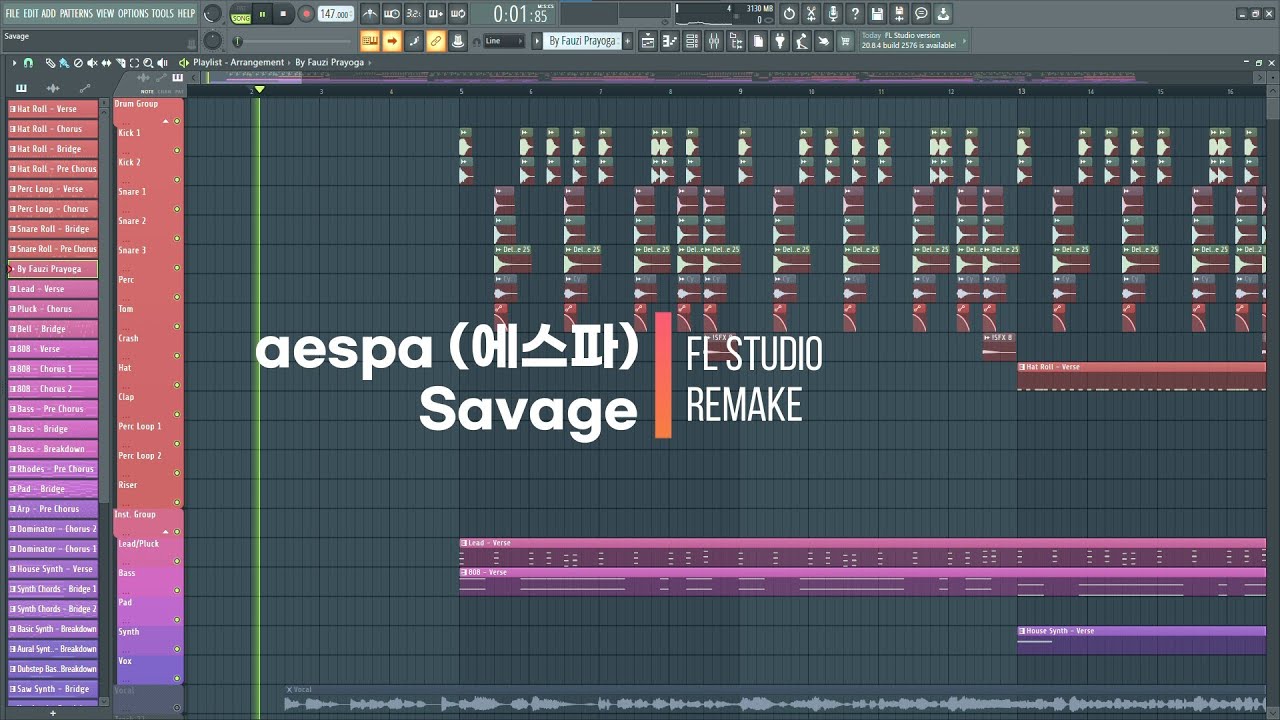The image size is (1280, 720).
Task: Click the tempo field showing 147.000
Action: [x=336, y=14]
